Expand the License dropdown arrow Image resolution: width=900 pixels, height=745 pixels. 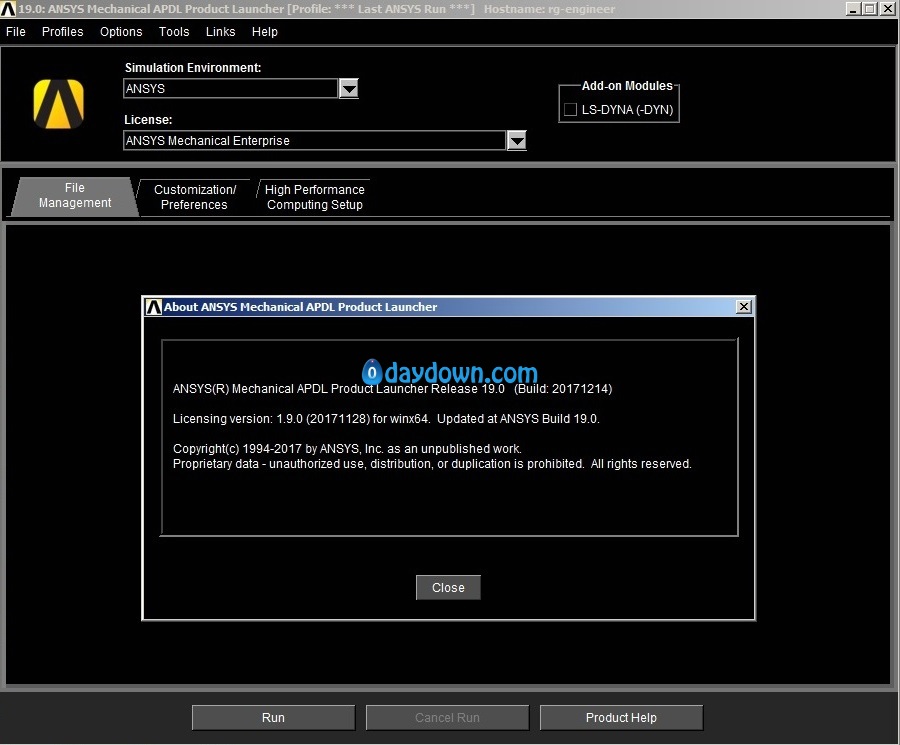click(x=517, y=141)
